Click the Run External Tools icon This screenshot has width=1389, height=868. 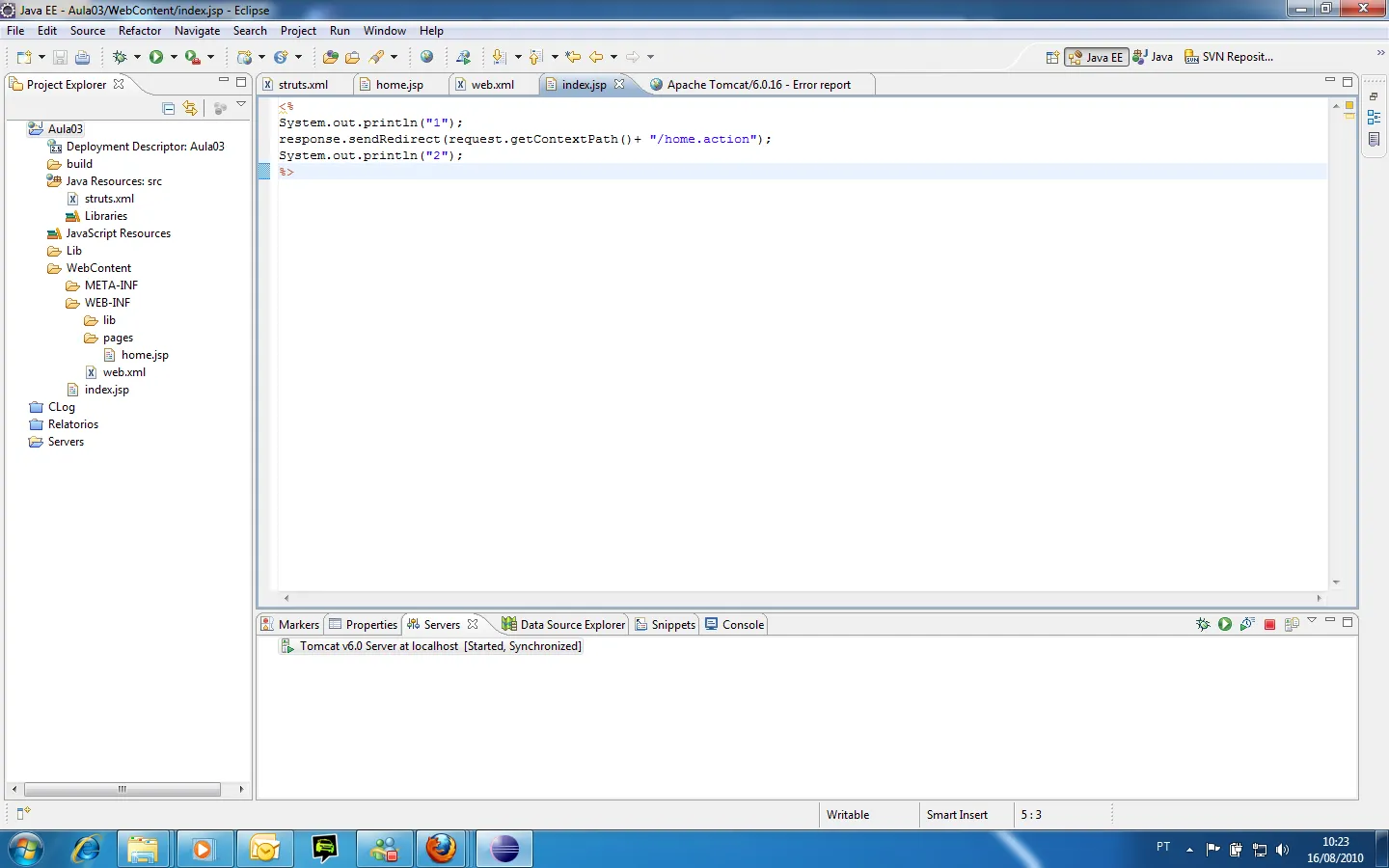pyautogui.click(x=193, y=57)
